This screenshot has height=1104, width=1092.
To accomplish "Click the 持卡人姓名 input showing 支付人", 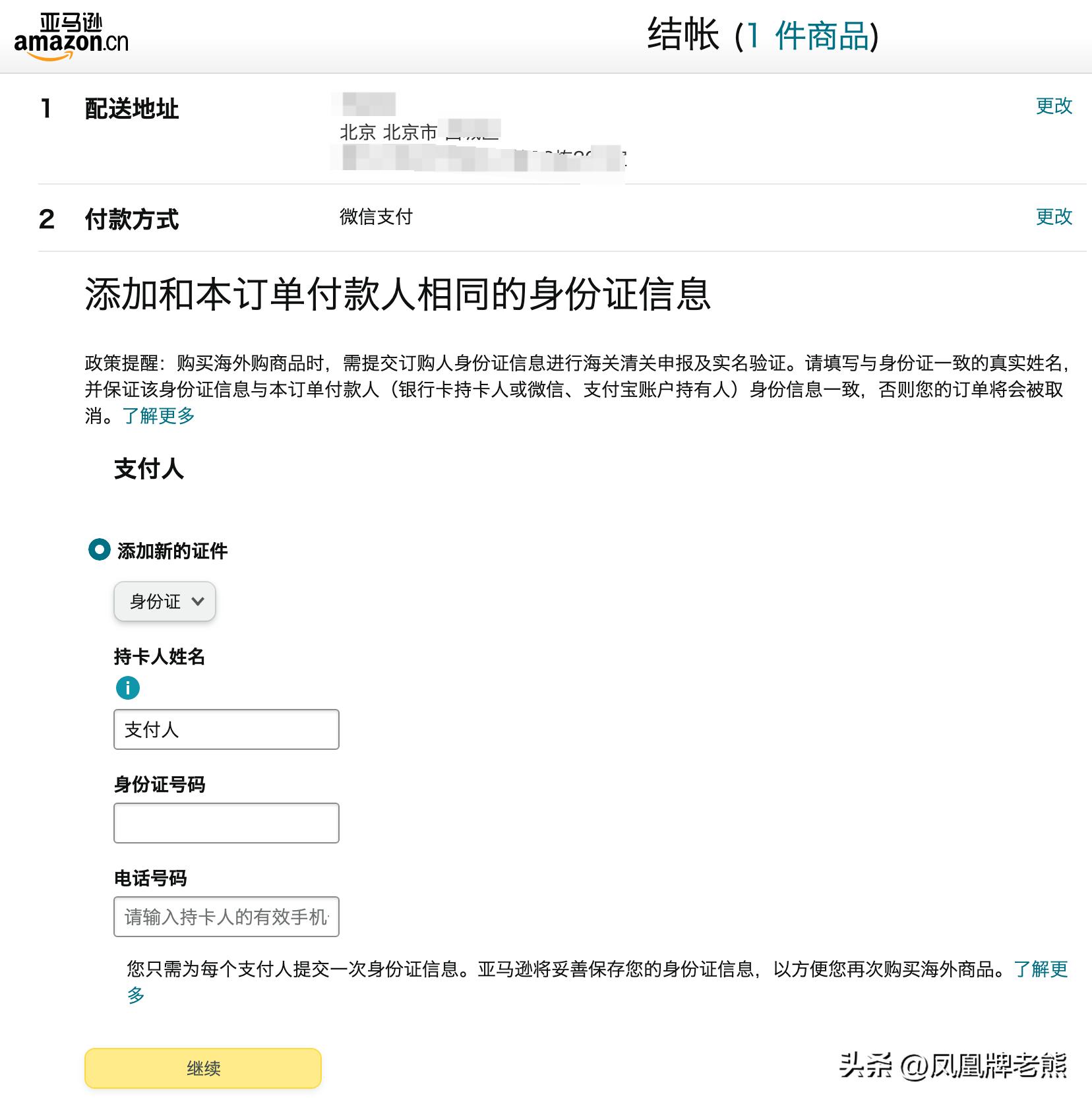I will click(226, 729).
